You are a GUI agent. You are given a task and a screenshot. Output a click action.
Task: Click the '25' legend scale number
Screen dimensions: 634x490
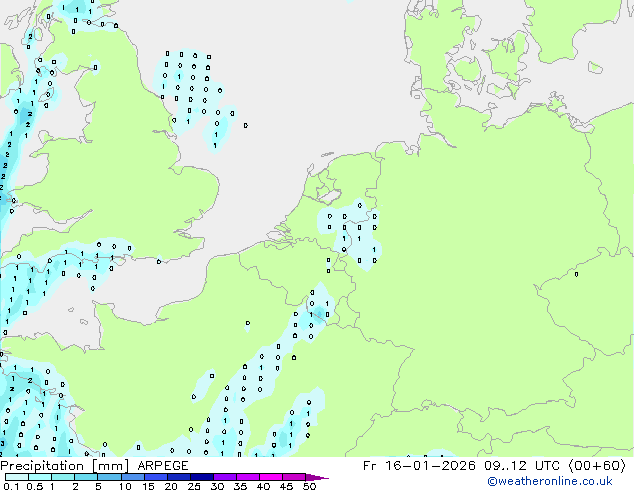coord(194,486)
